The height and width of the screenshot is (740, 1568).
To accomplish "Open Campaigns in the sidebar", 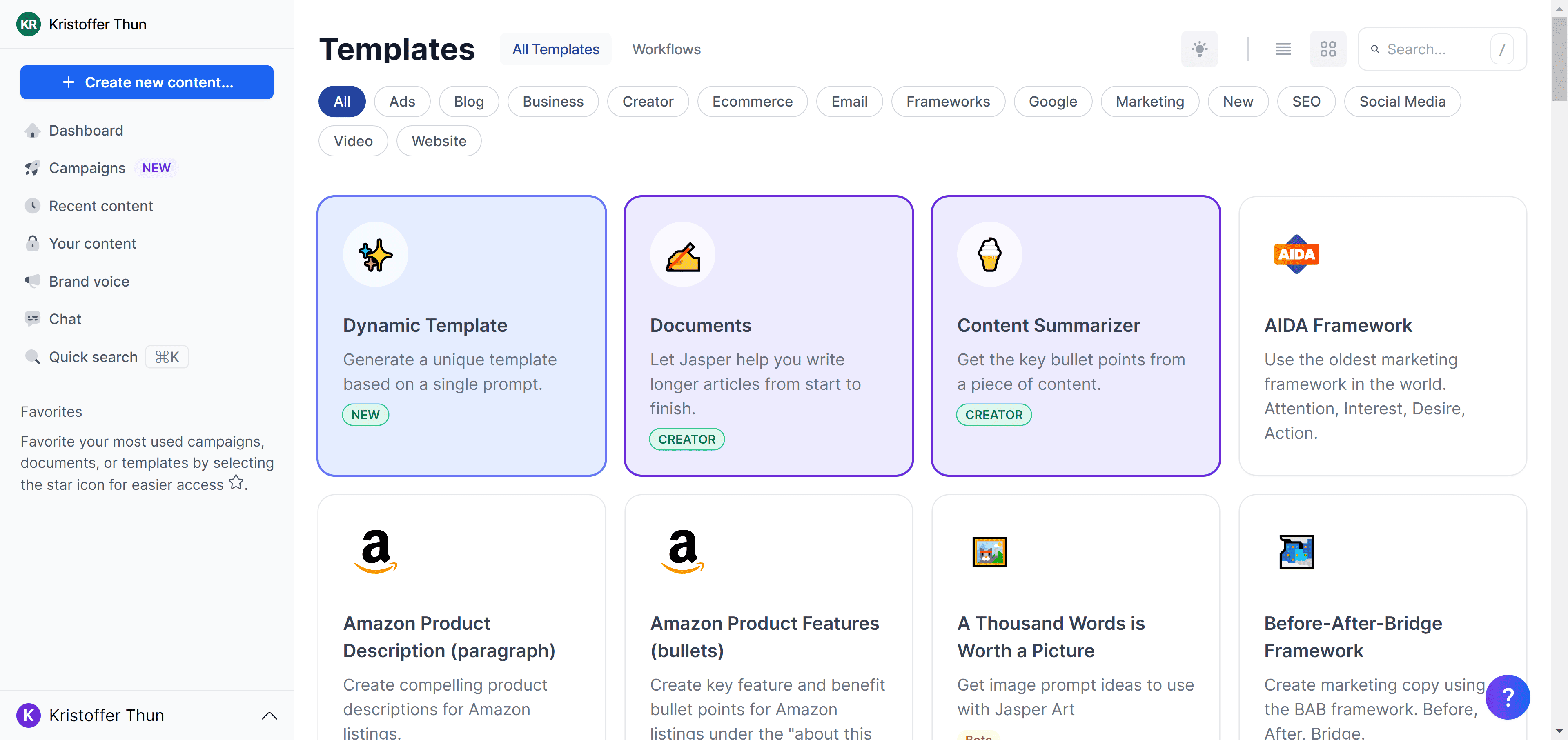I will pyautogui.click(x=87, y=168).
